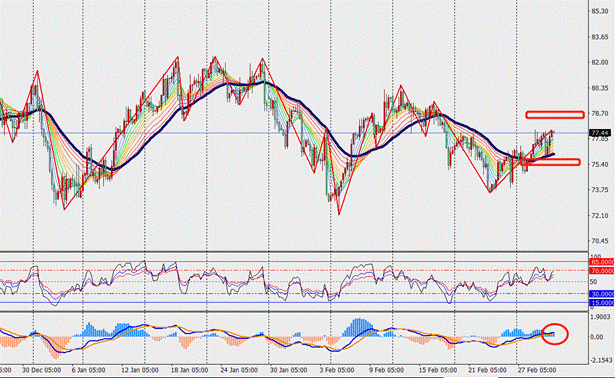
Task: Click the red 85.0000 oscillator level label
Action: (x=602, y=262)
